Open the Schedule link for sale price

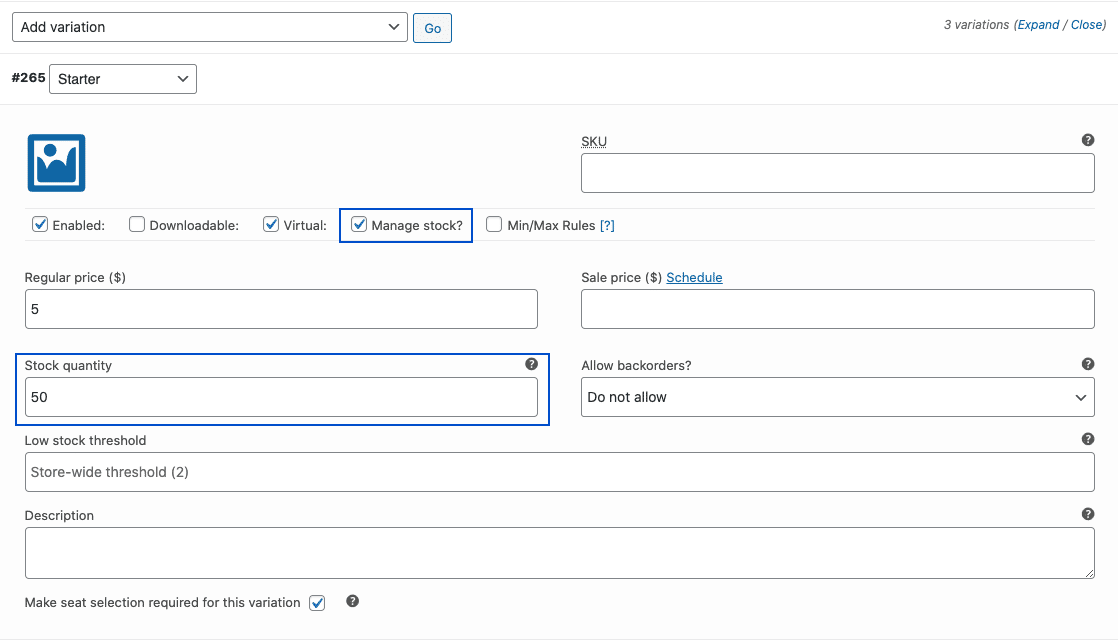pos(694,277)
